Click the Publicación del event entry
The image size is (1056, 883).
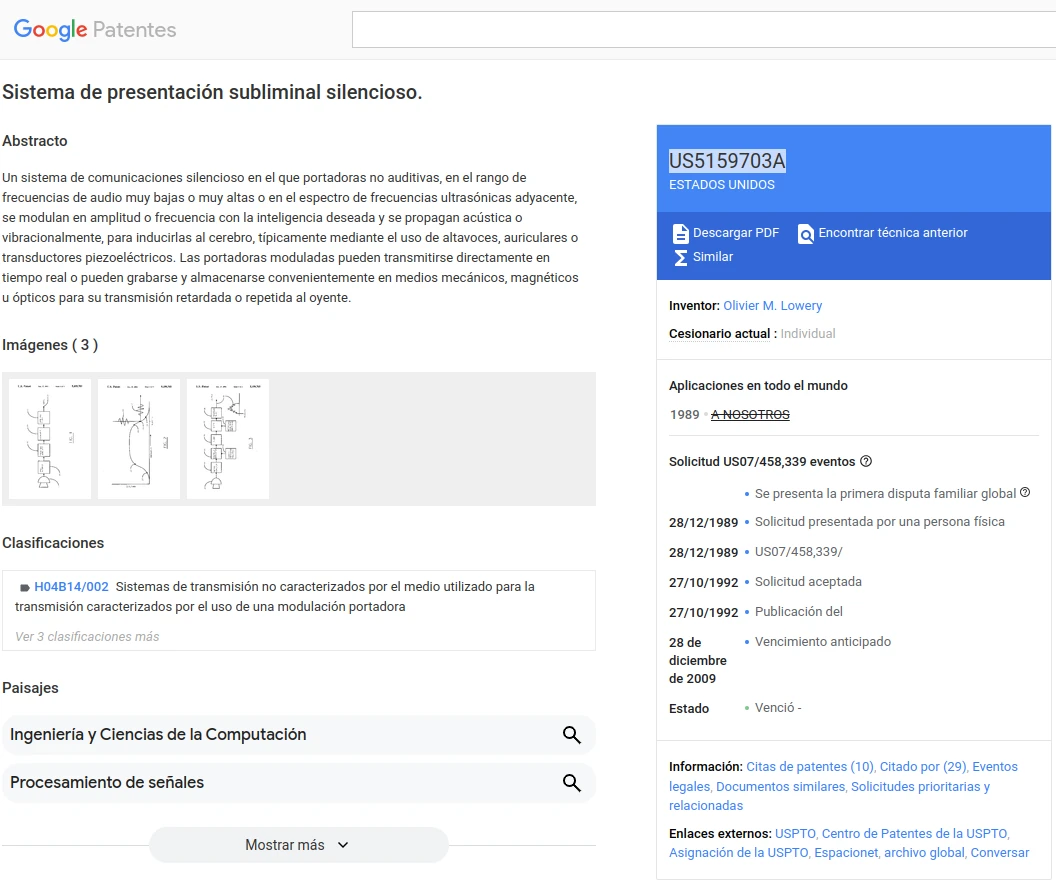coord(799,612)
